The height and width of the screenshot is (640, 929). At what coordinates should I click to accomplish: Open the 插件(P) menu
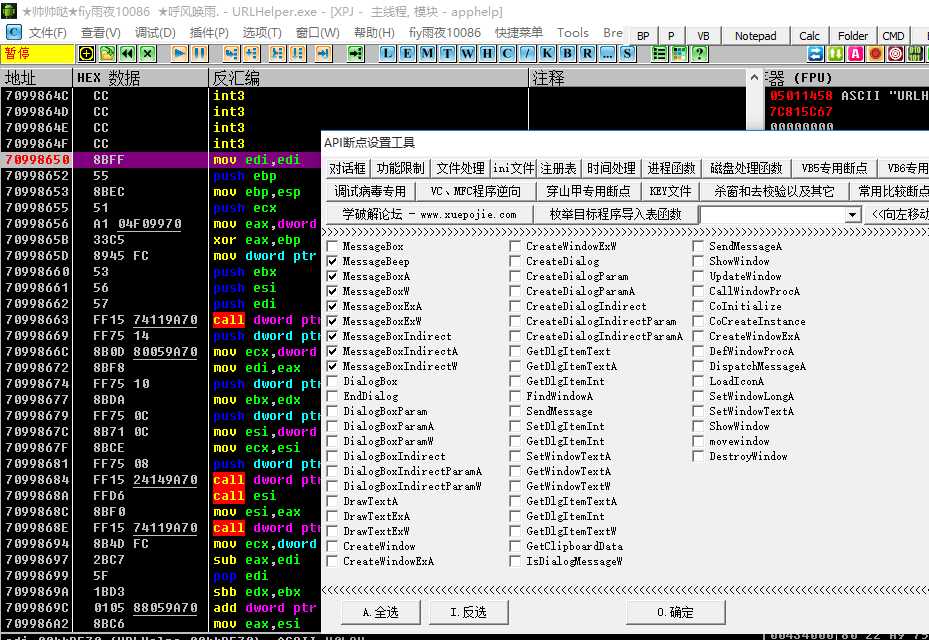[x=209, y=33]
